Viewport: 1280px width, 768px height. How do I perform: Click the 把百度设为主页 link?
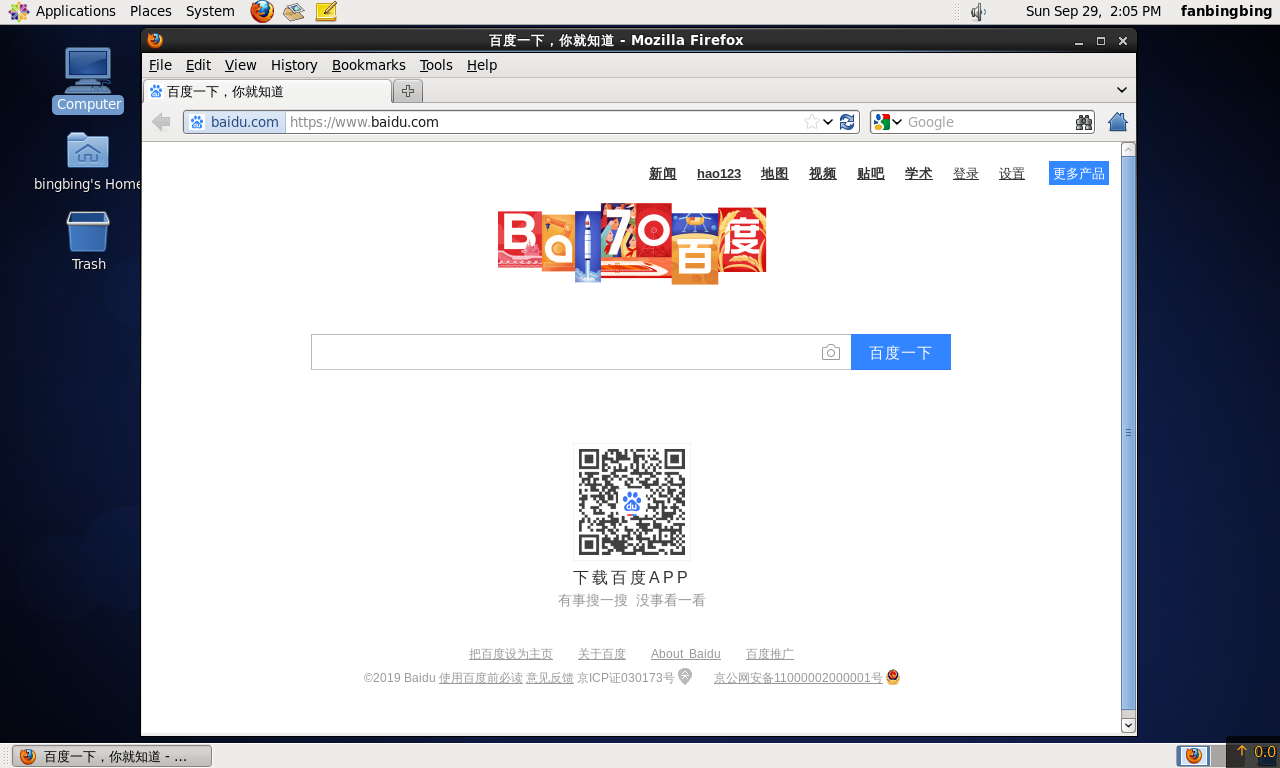click(511, 654)
